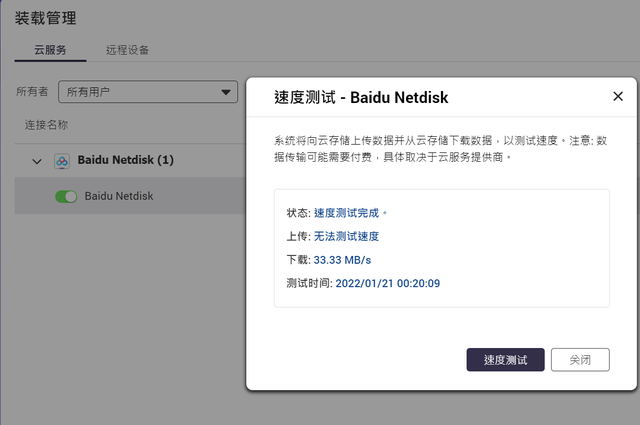This screenshot has height=425, width=640.
Task: Select the Baidu Netdisk (1) group row
Action: point(130,160)
